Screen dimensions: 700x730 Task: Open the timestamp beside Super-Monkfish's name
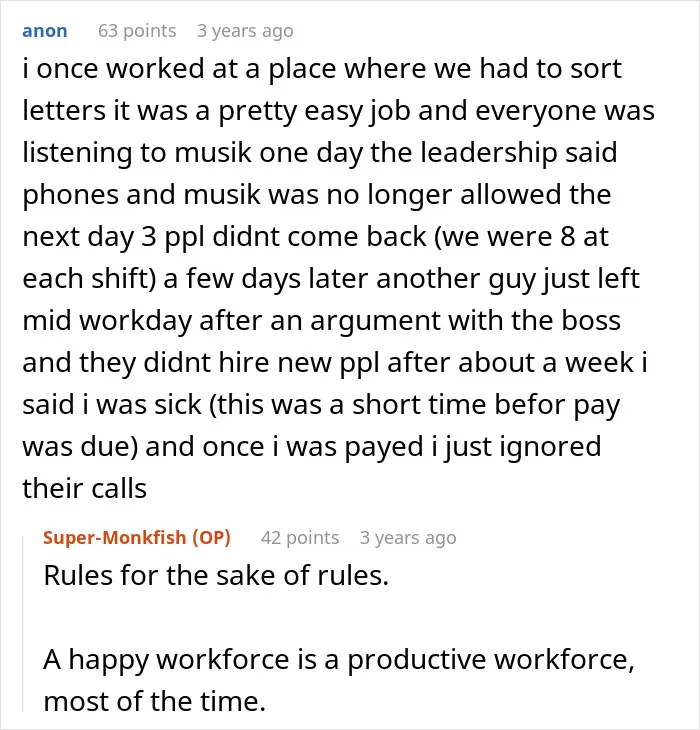tap(408, 538)
